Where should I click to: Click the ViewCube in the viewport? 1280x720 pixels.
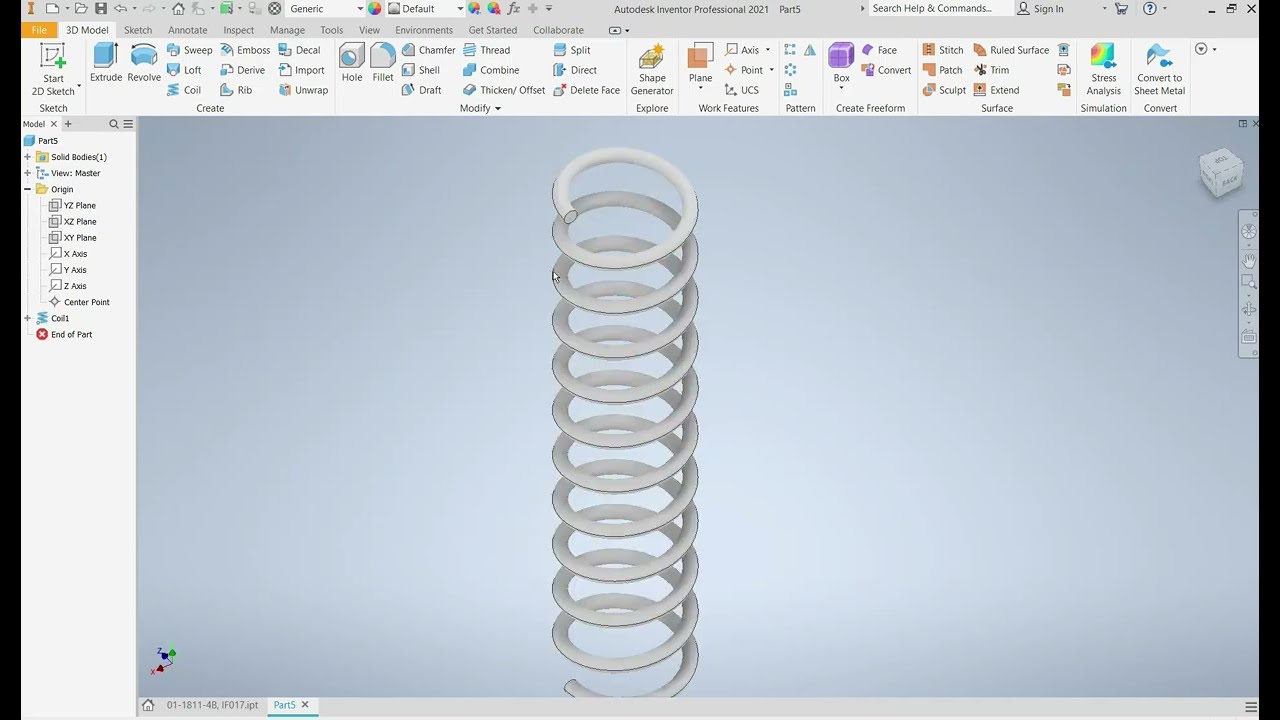point(1221,172)
